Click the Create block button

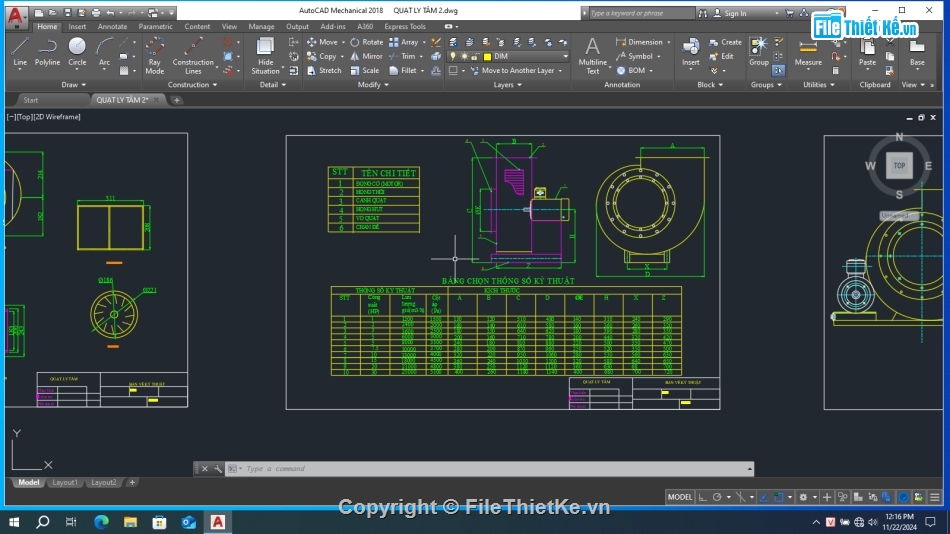pos(725,42)
